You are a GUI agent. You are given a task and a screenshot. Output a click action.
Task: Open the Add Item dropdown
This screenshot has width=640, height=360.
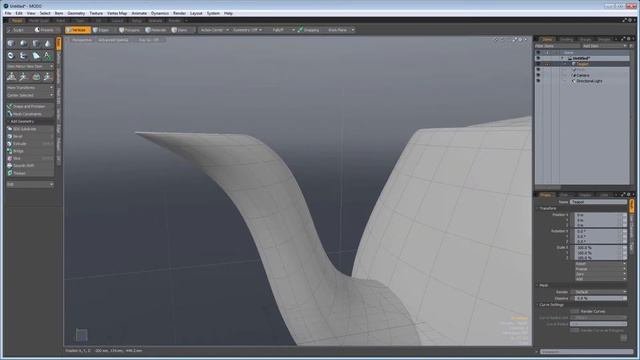pyautogui.click(x=604, y=46)
